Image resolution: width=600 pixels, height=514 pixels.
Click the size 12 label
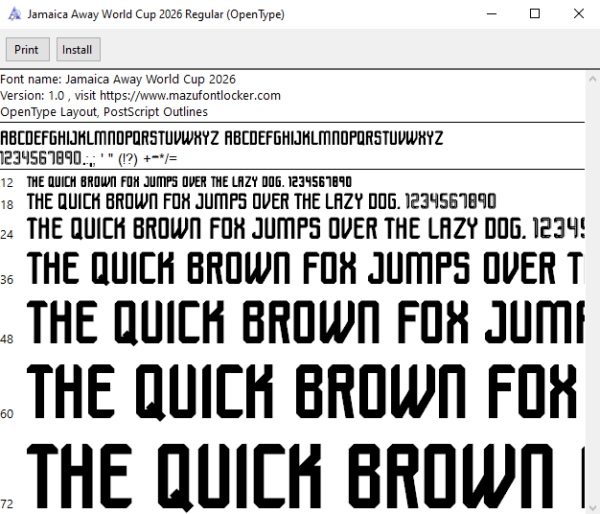click(x=7, y=183)
